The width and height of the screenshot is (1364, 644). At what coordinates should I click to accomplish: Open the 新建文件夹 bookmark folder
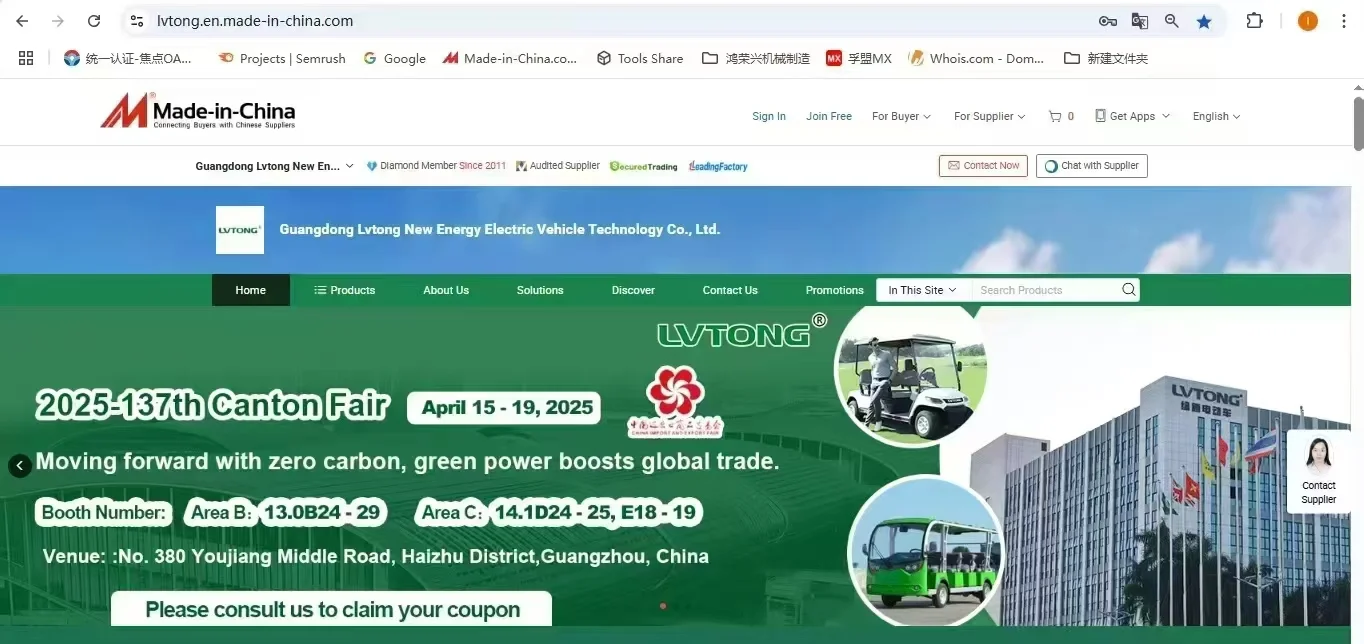1106,58
